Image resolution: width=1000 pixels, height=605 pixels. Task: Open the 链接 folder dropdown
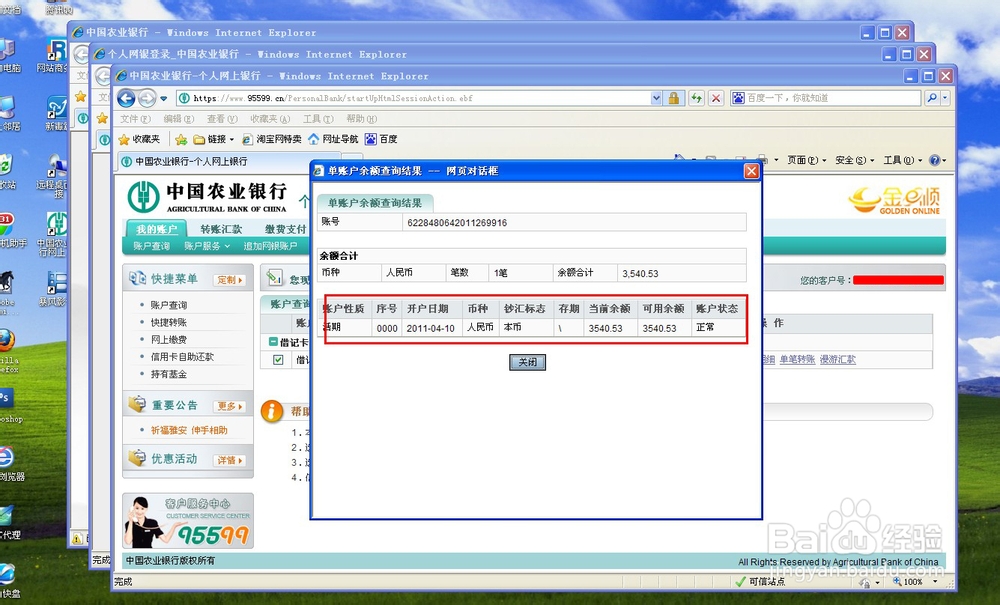214,139
